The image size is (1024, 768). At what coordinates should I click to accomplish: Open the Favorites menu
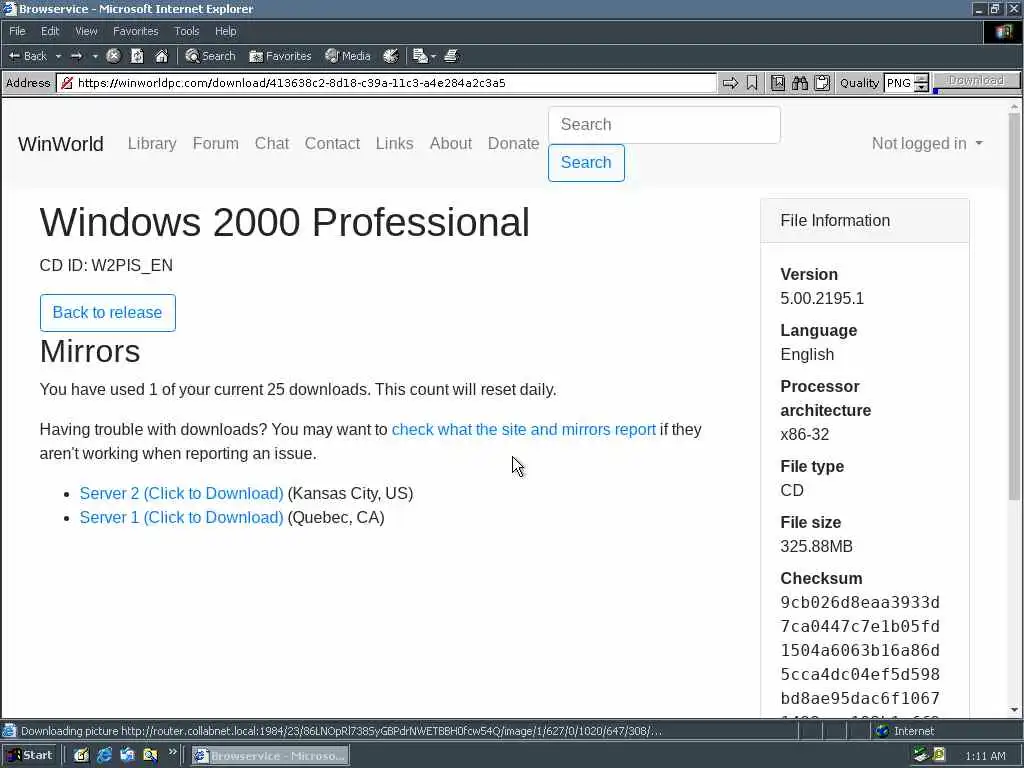point(135,31)
